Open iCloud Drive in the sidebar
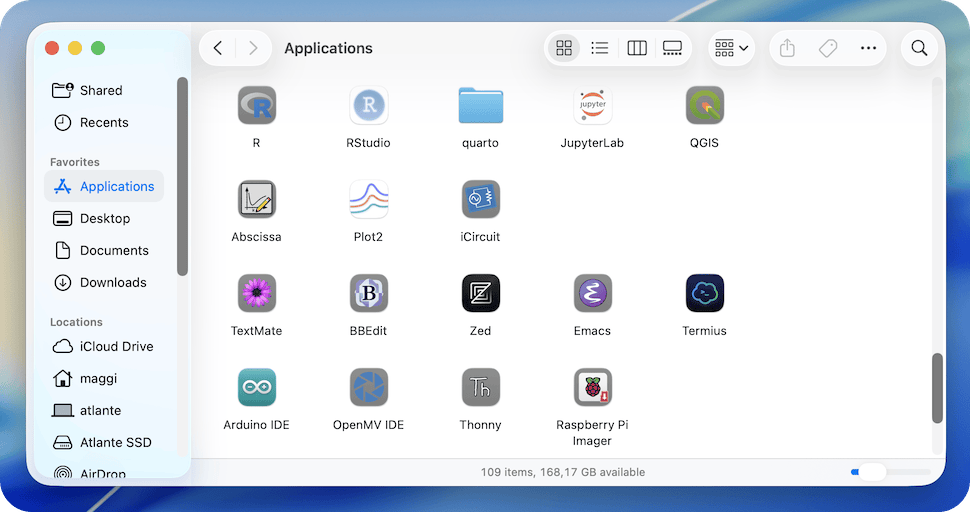 (x=104, y=346)
